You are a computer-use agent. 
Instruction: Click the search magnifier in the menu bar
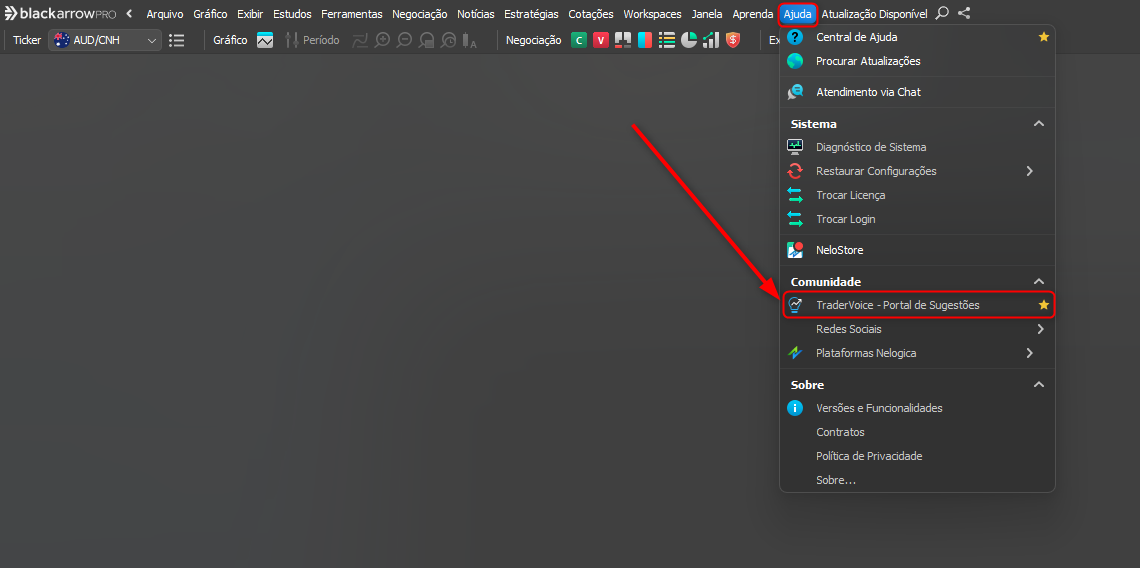[x=942, y=13]
